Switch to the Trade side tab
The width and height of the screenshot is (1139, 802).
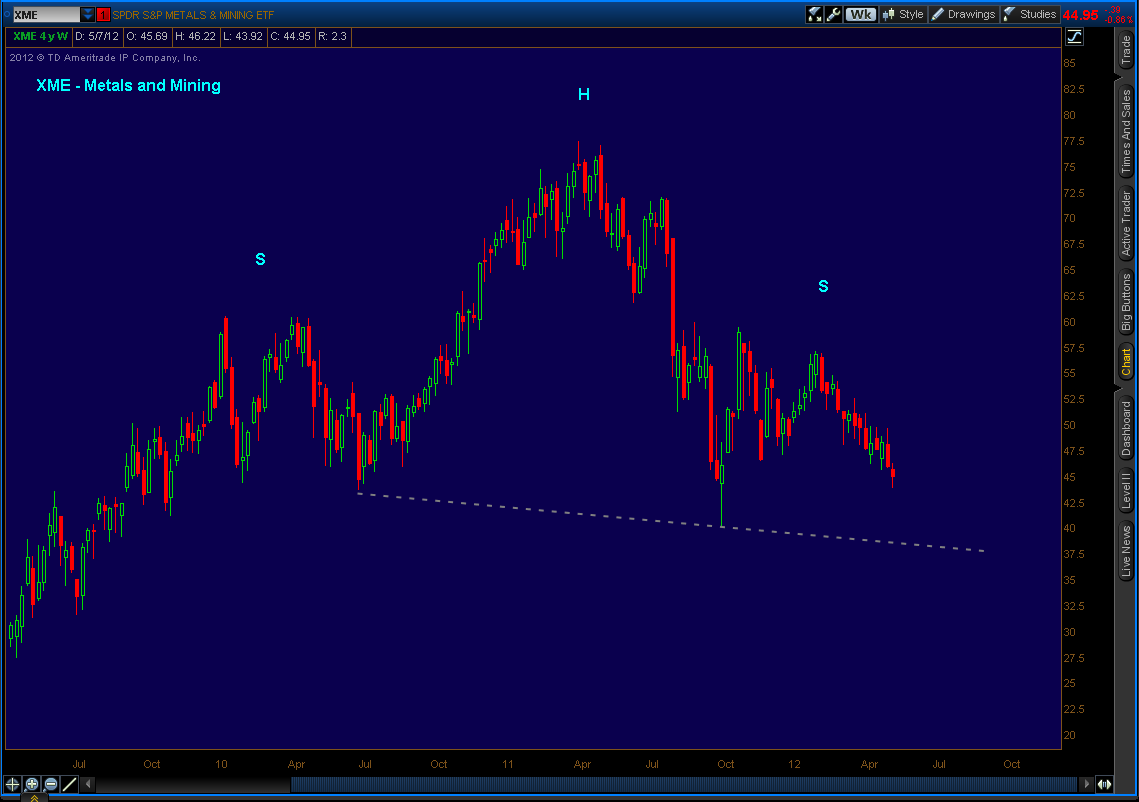(1126, 50)
